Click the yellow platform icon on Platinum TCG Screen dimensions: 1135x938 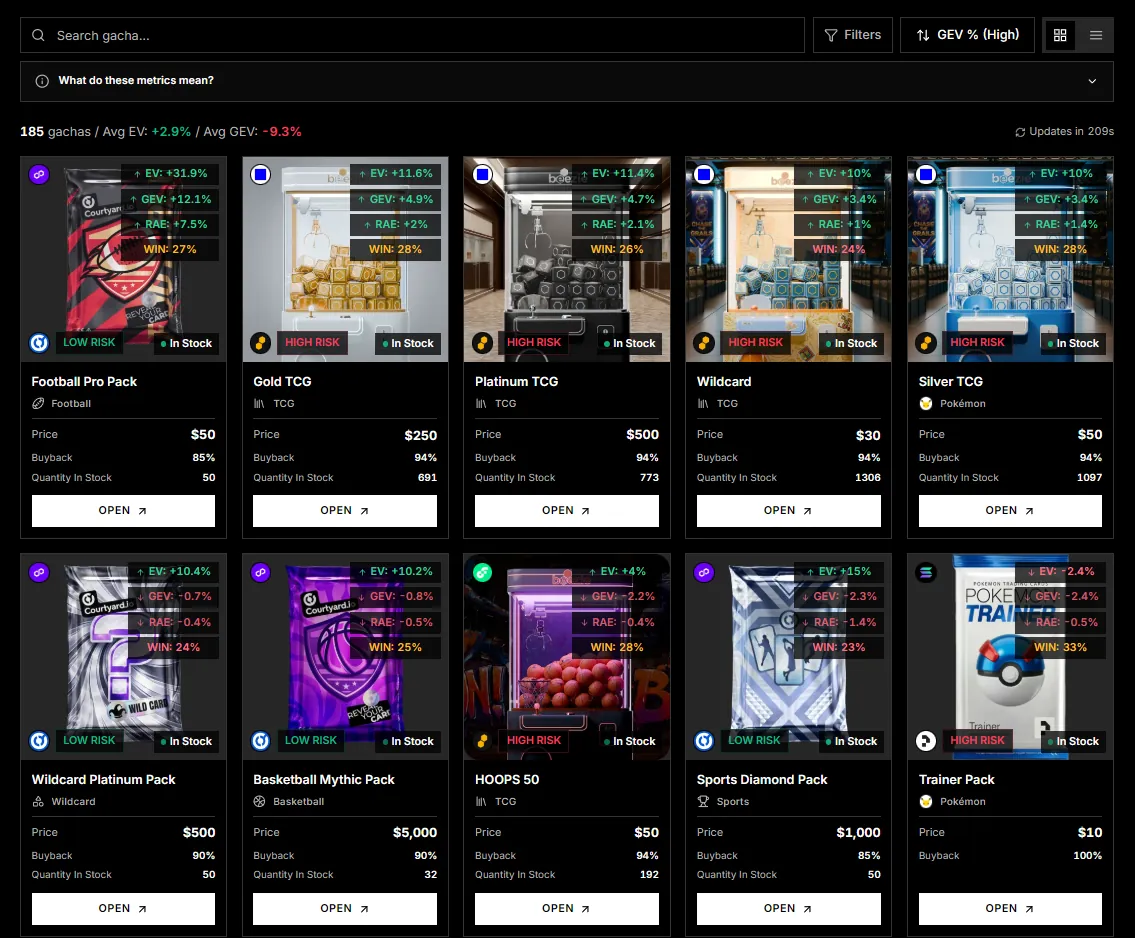[x=483, y=343]
